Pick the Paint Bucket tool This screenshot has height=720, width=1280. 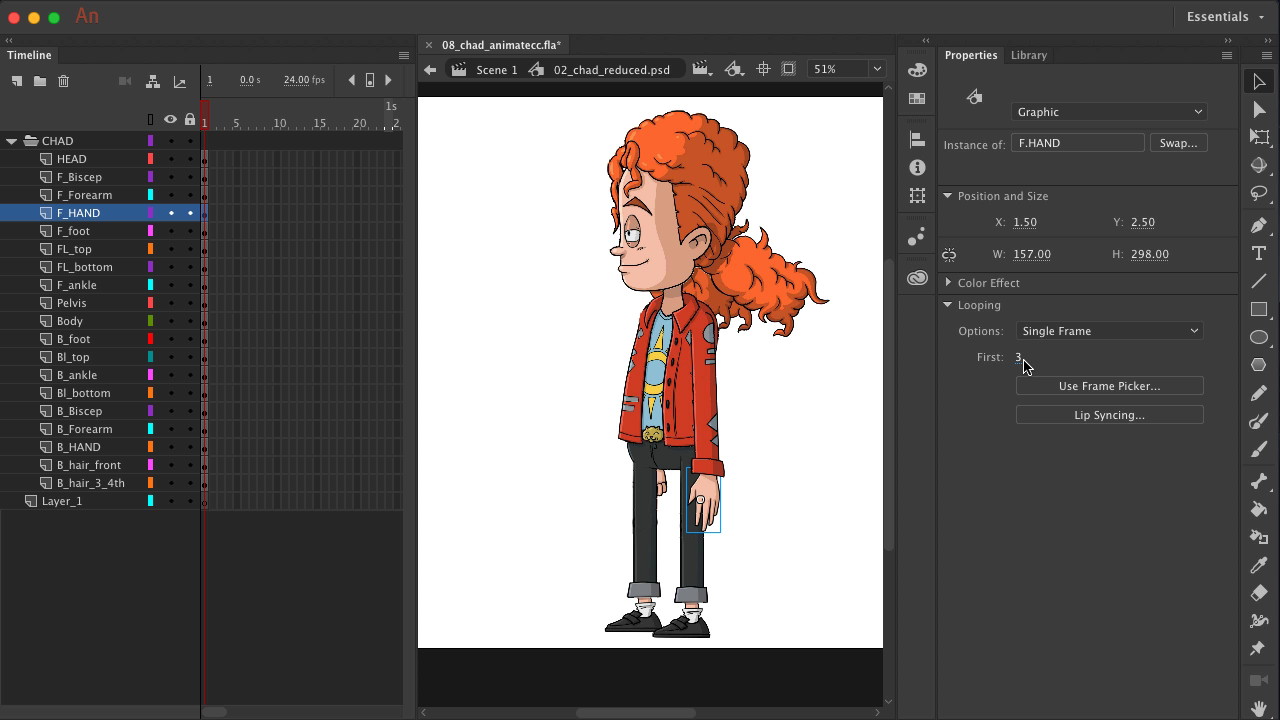click(1259, 509)
